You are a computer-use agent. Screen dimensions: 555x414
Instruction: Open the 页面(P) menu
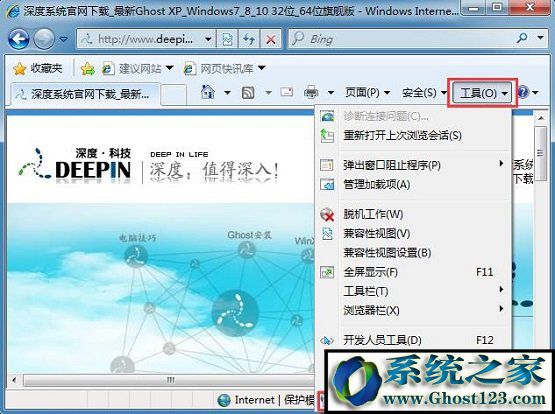[367, 93]
